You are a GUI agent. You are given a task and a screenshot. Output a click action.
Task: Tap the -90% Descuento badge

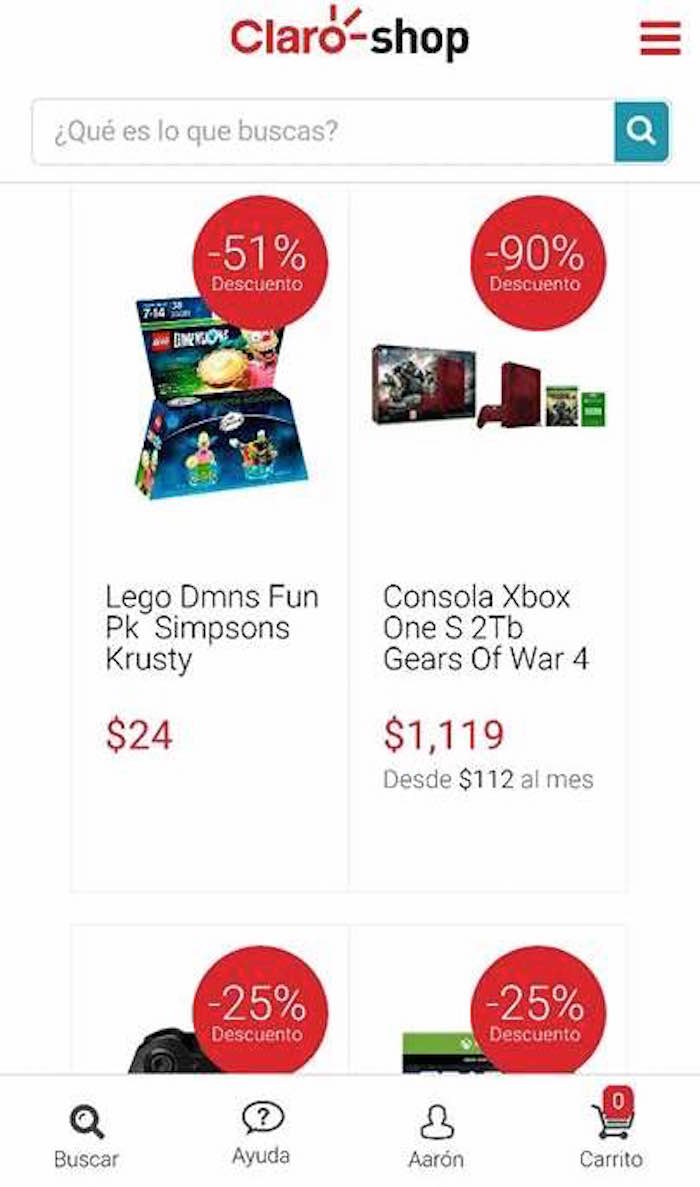click(535, 262)
